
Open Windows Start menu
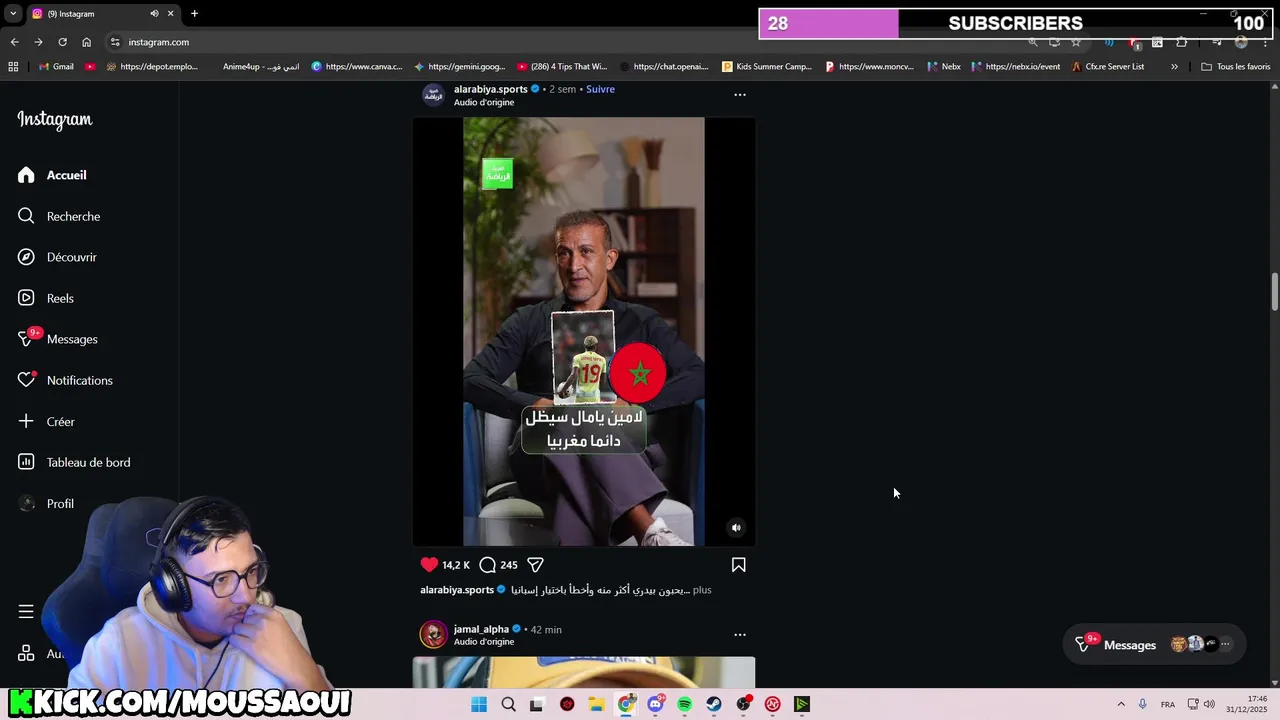click(x=479, y=704)
